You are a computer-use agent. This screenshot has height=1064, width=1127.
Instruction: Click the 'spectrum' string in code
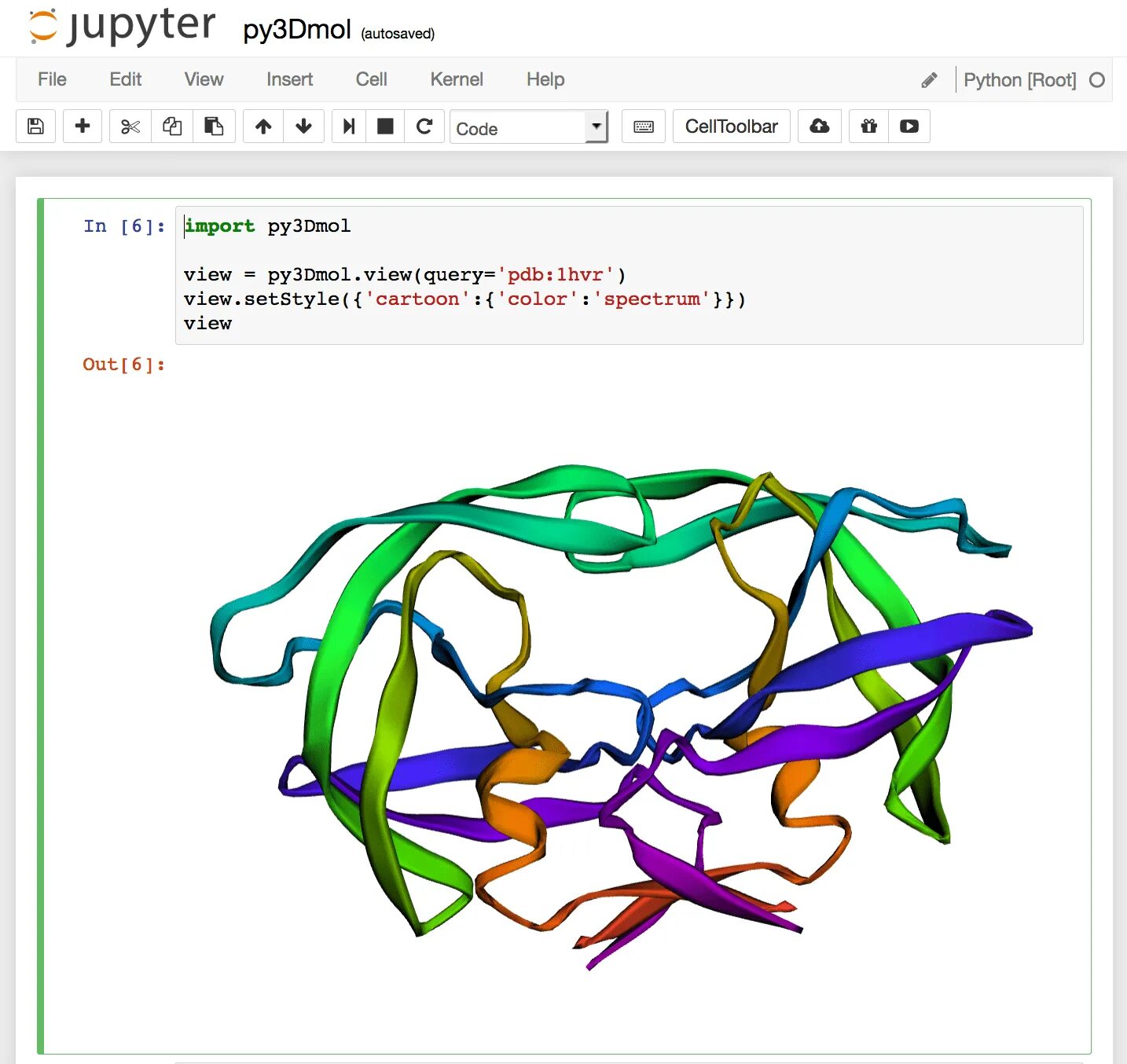652,299
